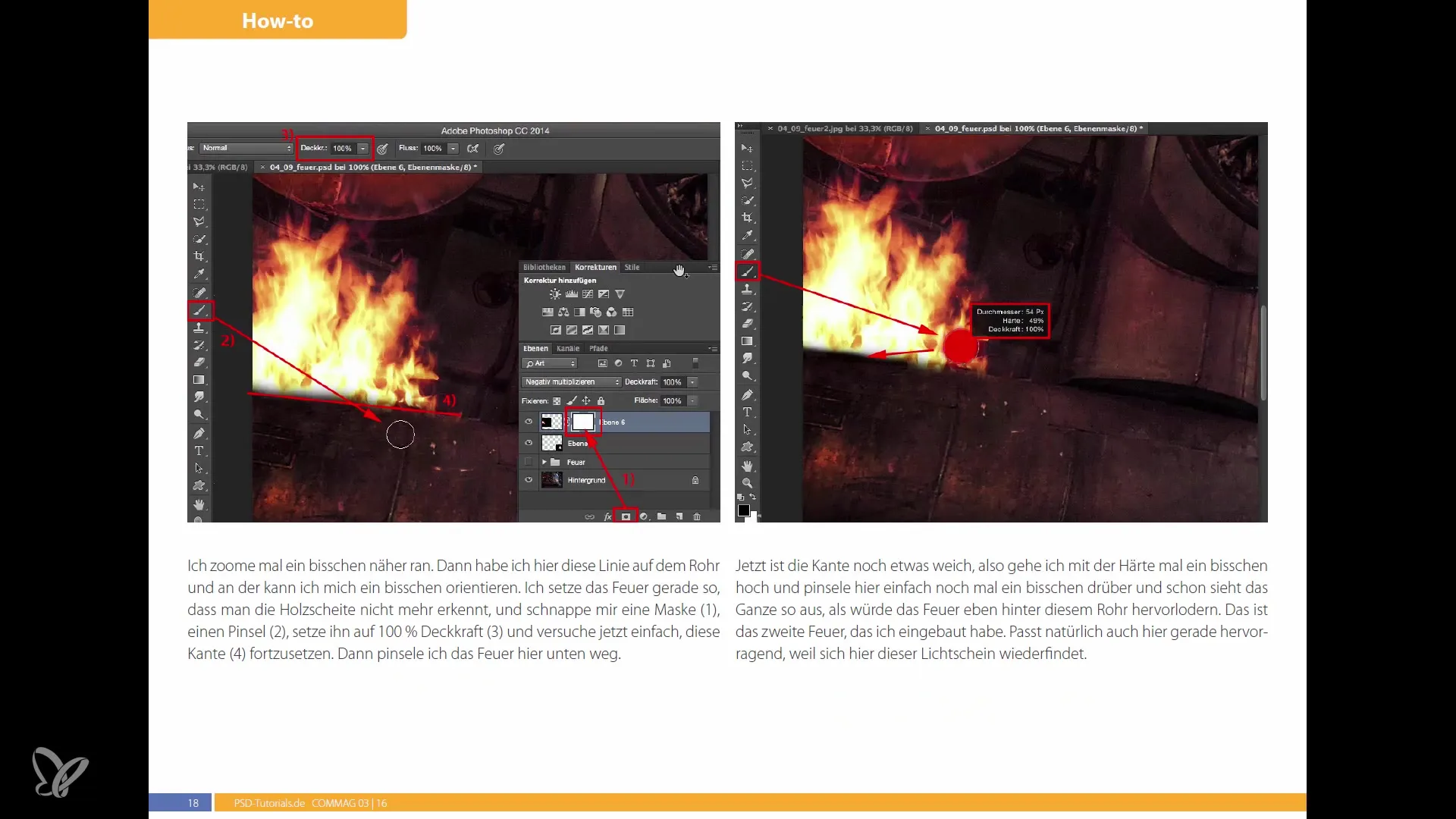Add a Color Balance adjustment (scales icon)
1456x819 pixels.
pos(563,312)
